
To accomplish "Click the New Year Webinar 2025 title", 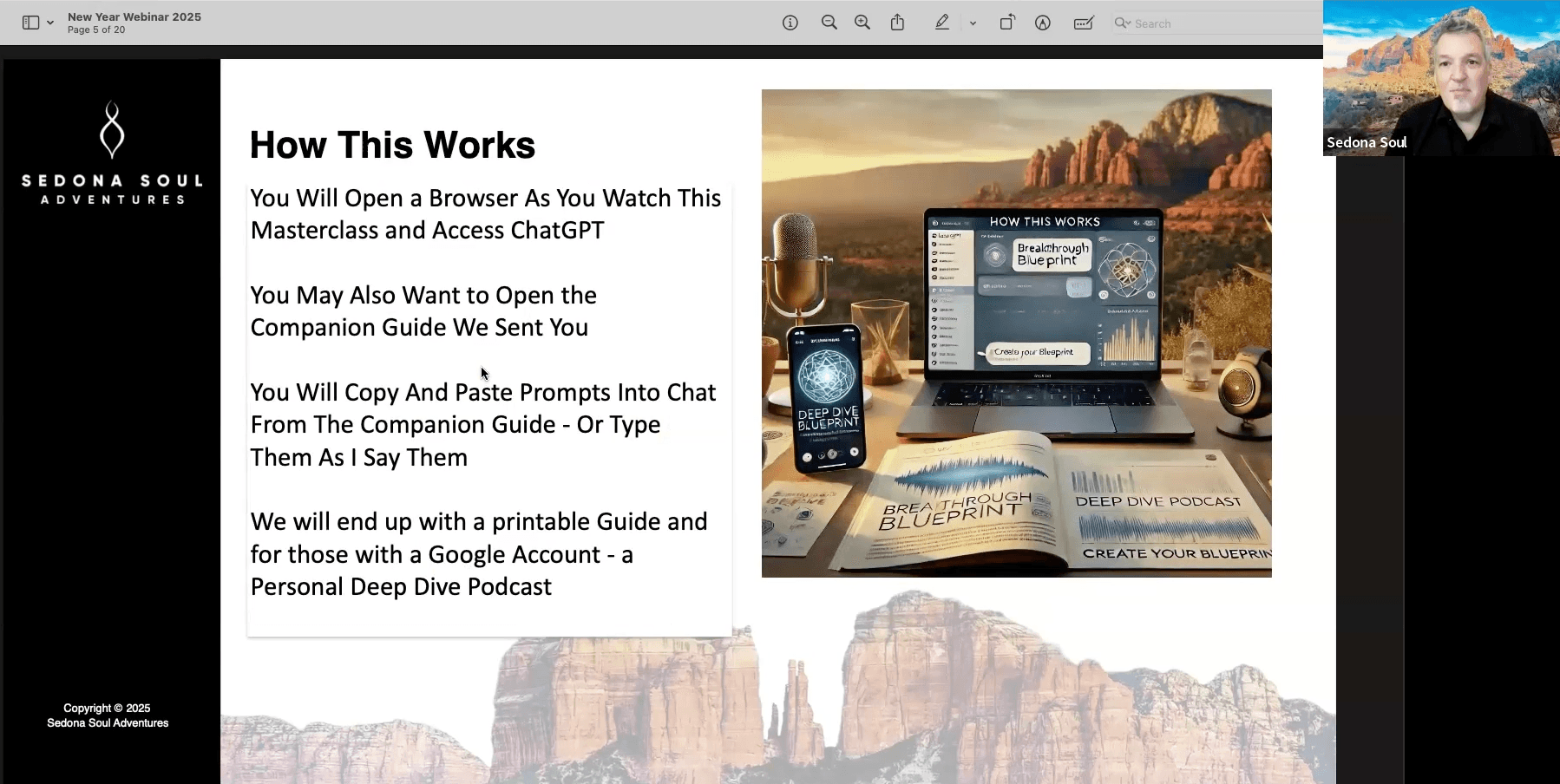I will click(134, 16).
